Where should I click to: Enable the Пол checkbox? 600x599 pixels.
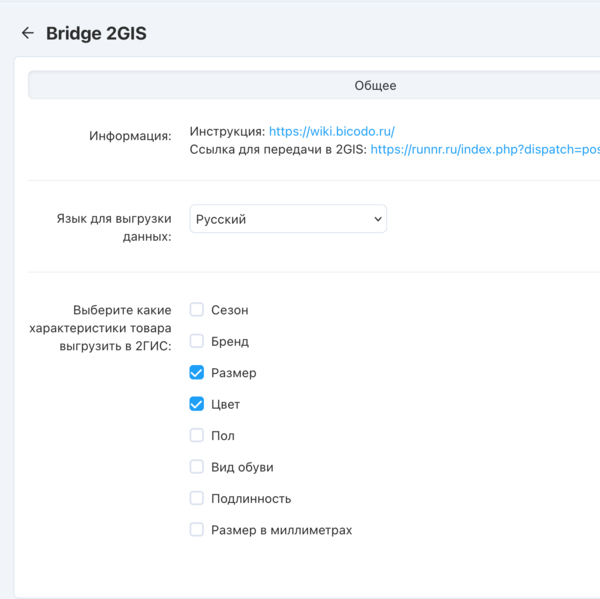coord(197,435)
